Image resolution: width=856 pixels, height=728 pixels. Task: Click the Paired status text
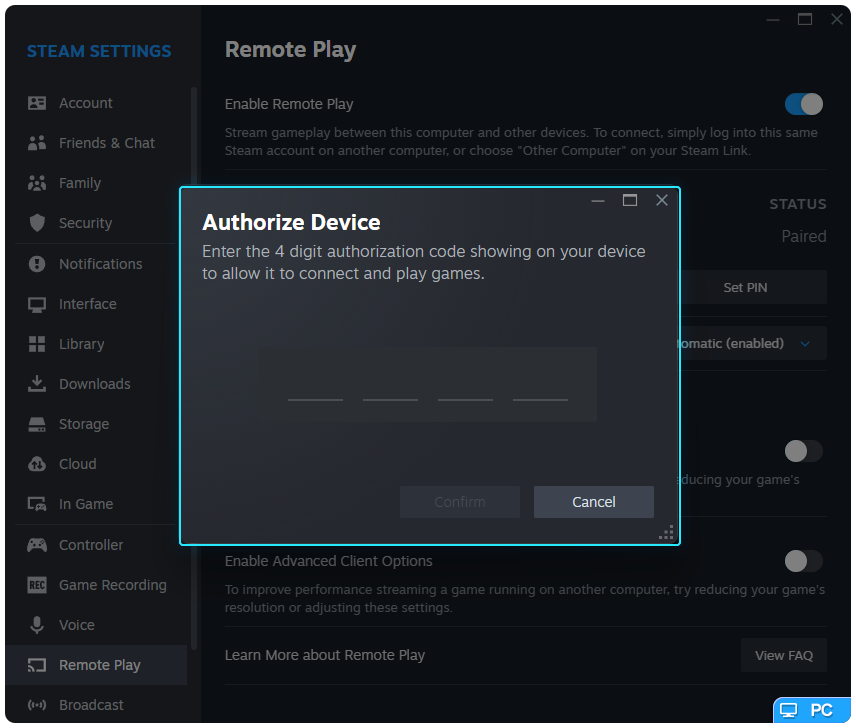tap(804, 236)
